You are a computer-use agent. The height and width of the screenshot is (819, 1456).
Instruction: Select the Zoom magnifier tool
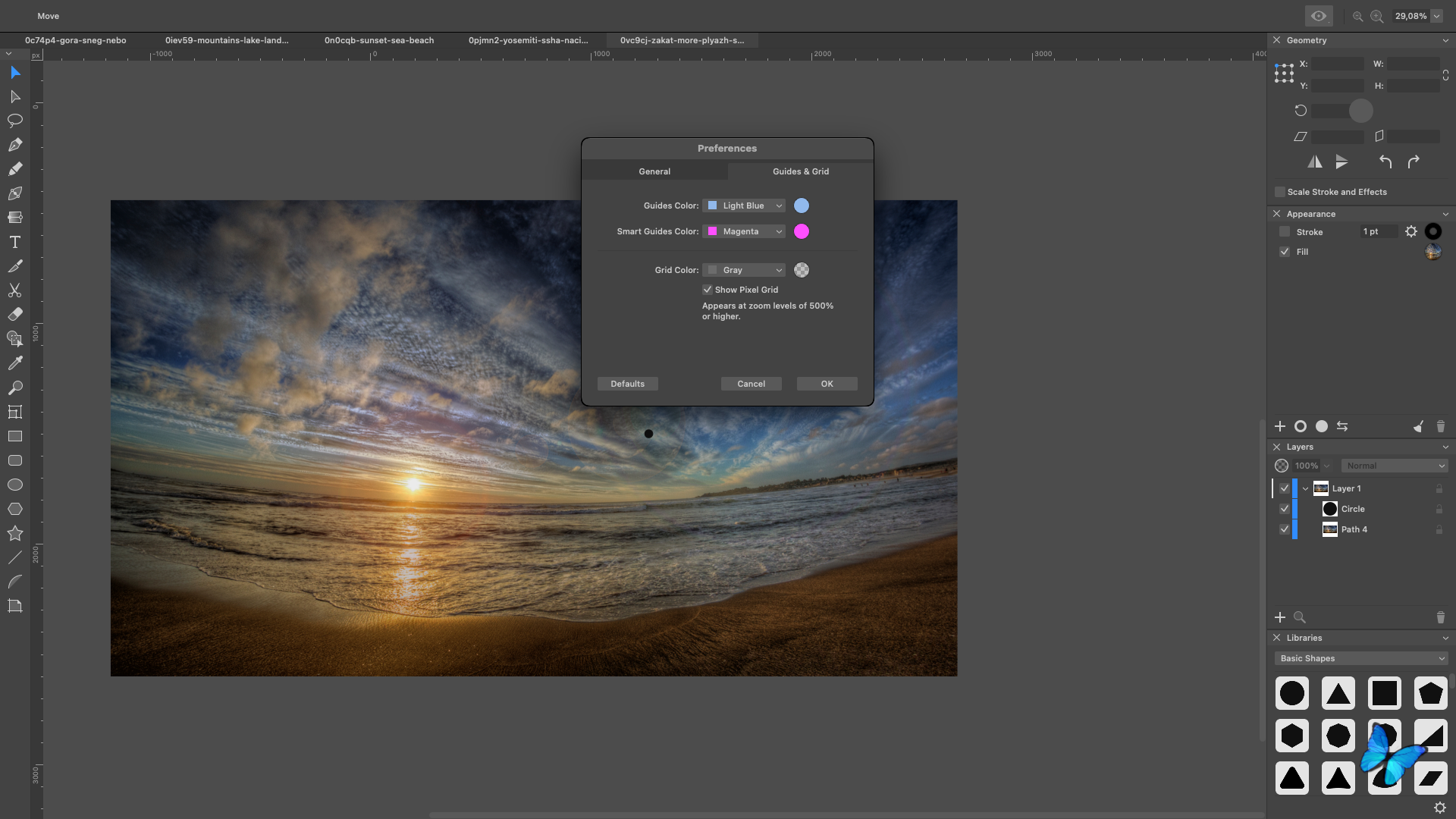click(x=14, y=388)
